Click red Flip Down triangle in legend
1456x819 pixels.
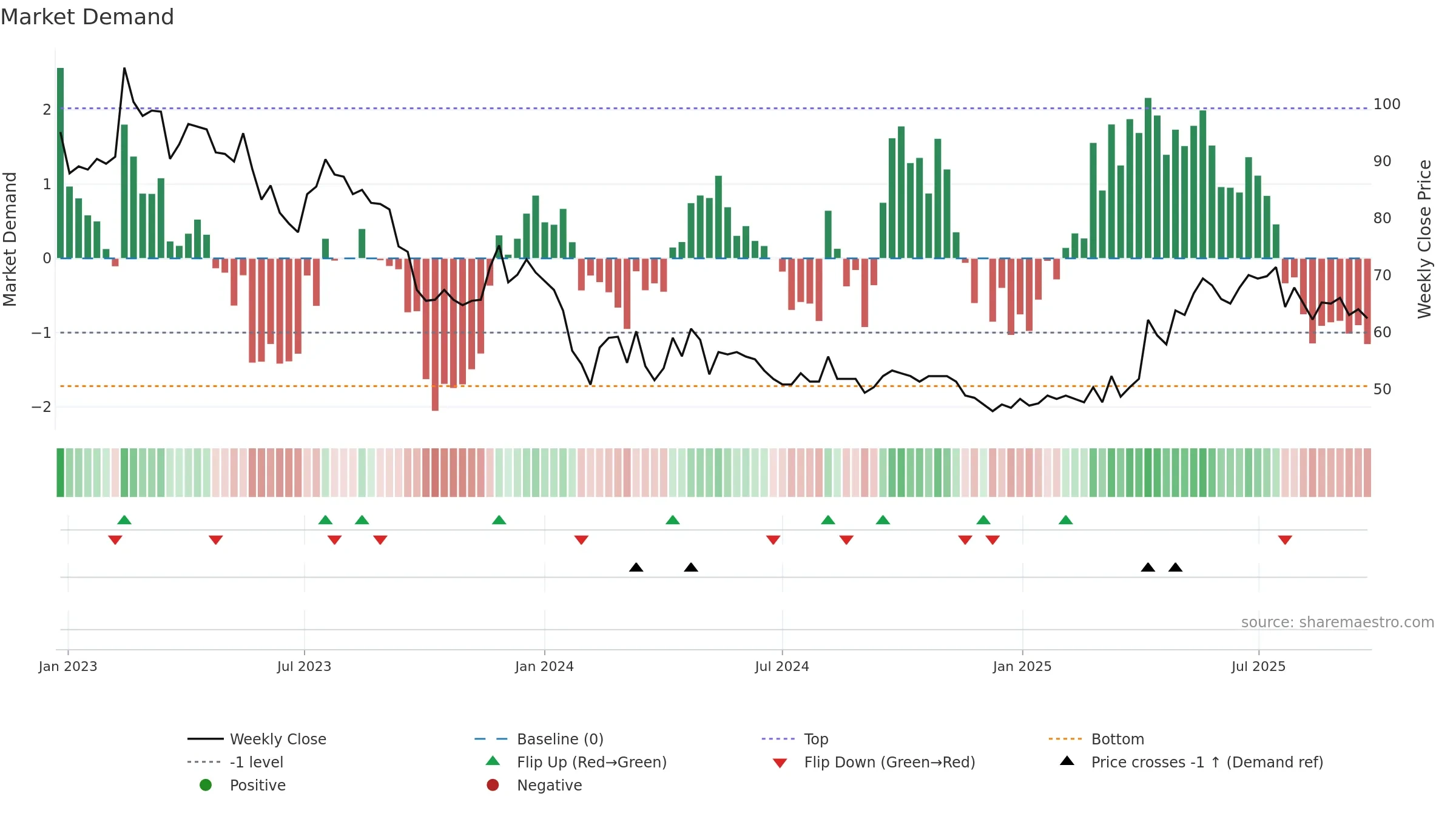(780, 763)
